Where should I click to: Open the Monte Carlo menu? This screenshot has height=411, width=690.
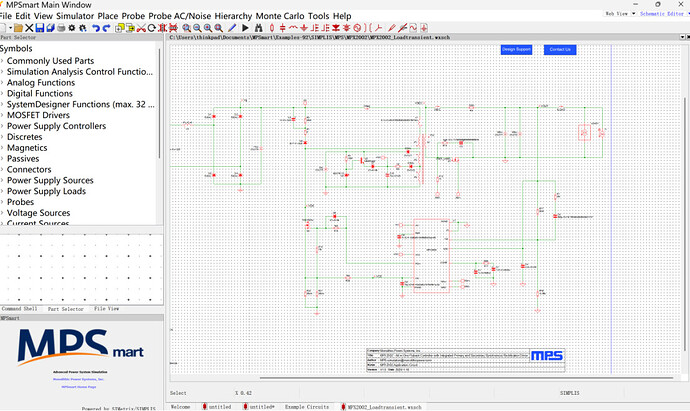(279, 17)
